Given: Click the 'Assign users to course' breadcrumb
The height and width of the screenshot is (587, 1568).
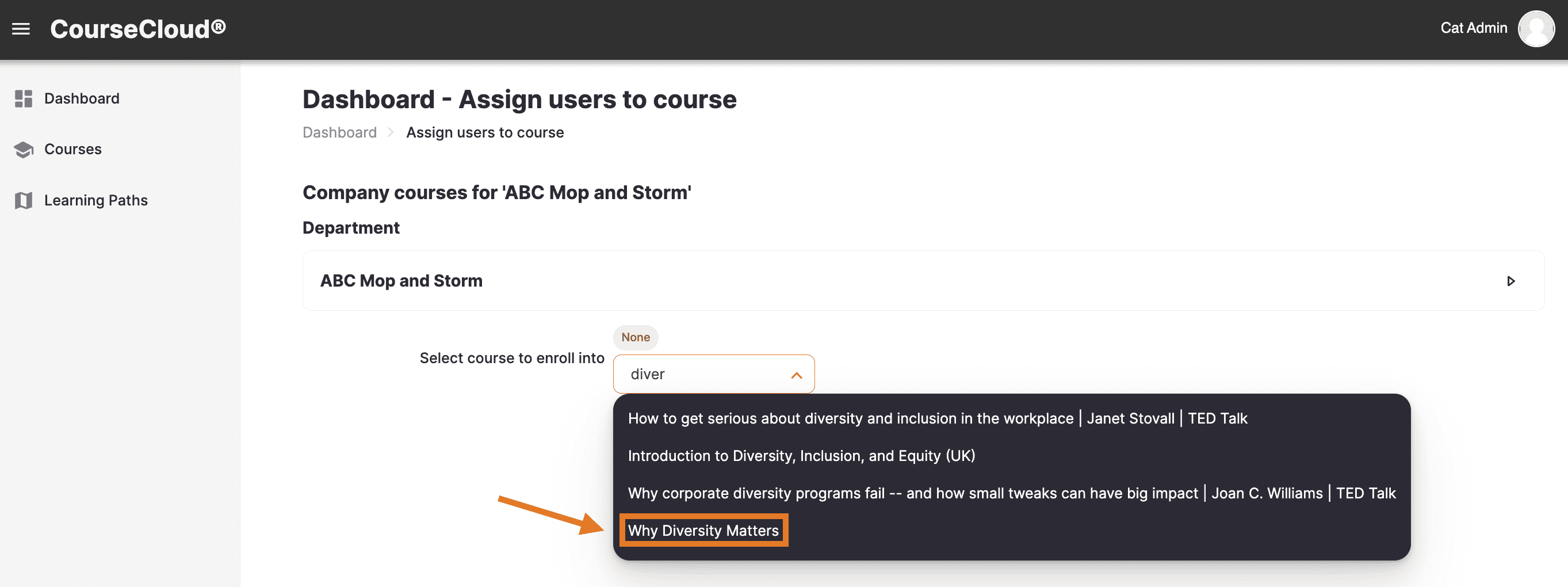Looking at the screenshot, I should [x=484, y=133].
